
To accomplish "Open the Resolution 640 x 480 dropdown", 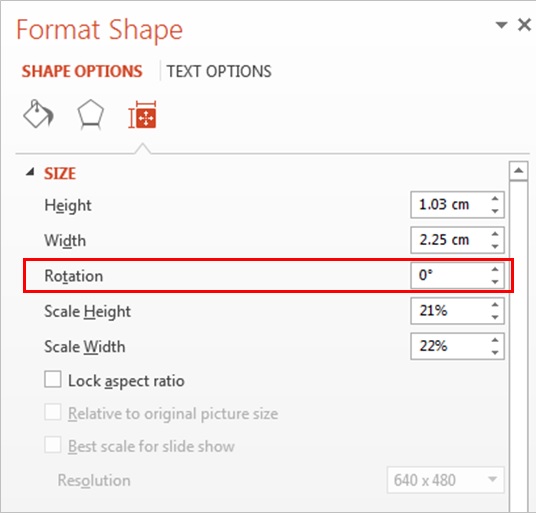I will coord(445,480).
